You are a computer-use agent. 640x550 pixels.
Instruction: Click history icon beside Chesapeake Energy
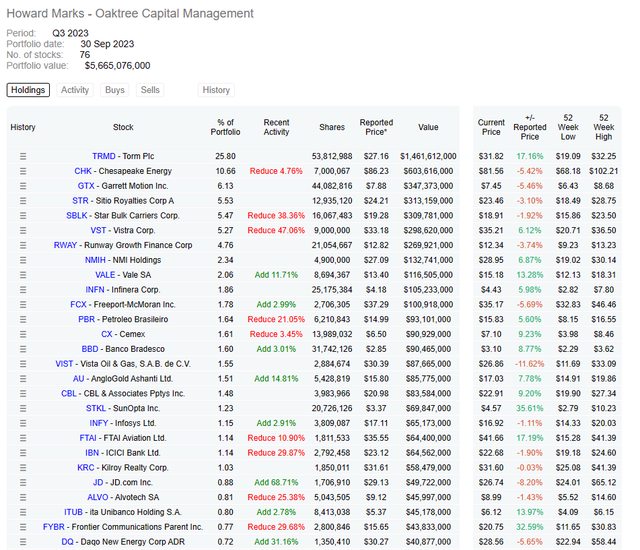(23, 171)
